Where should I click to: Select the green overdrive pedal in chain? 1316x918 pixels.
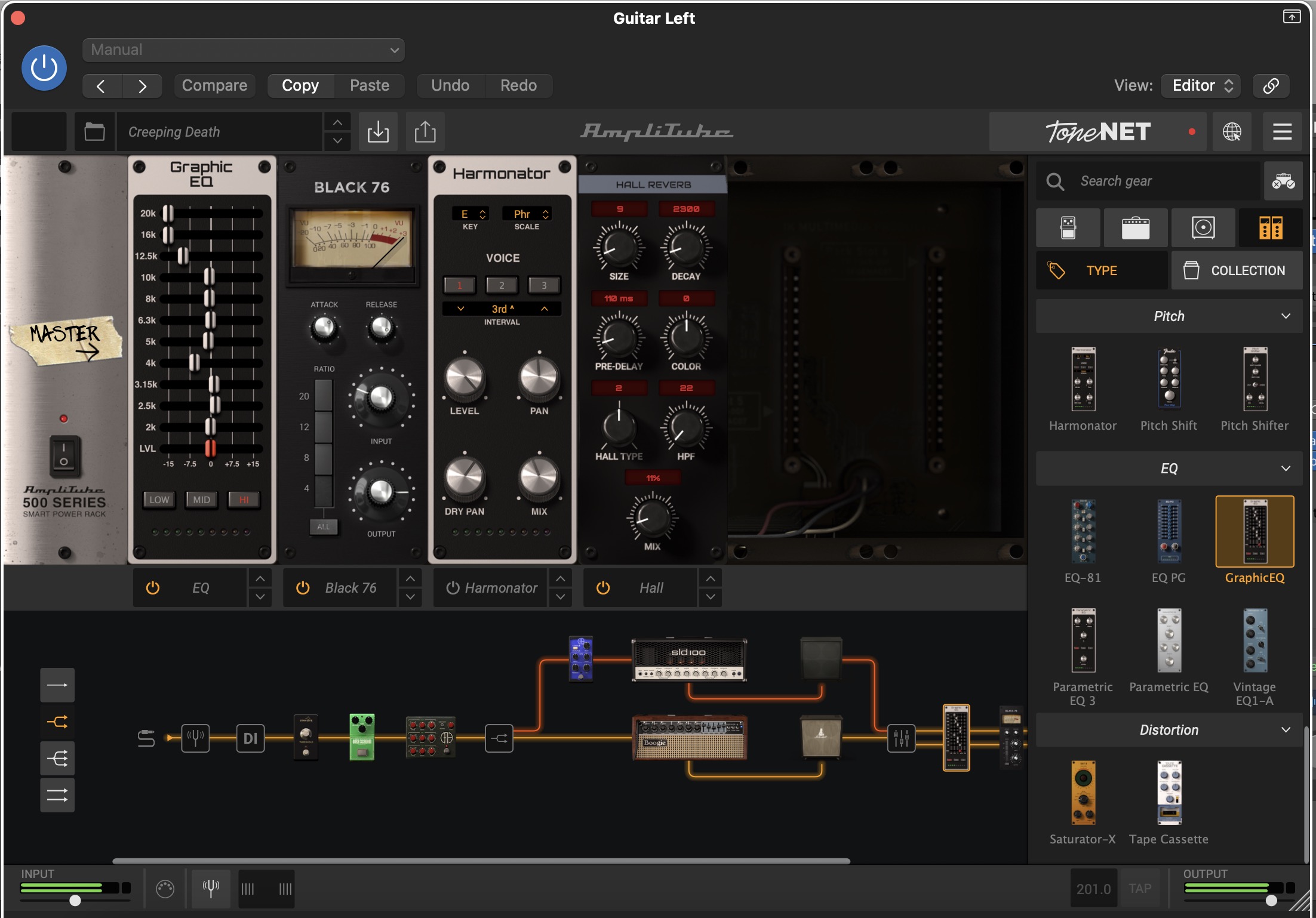pyautogui.click(x=362, y=737)
